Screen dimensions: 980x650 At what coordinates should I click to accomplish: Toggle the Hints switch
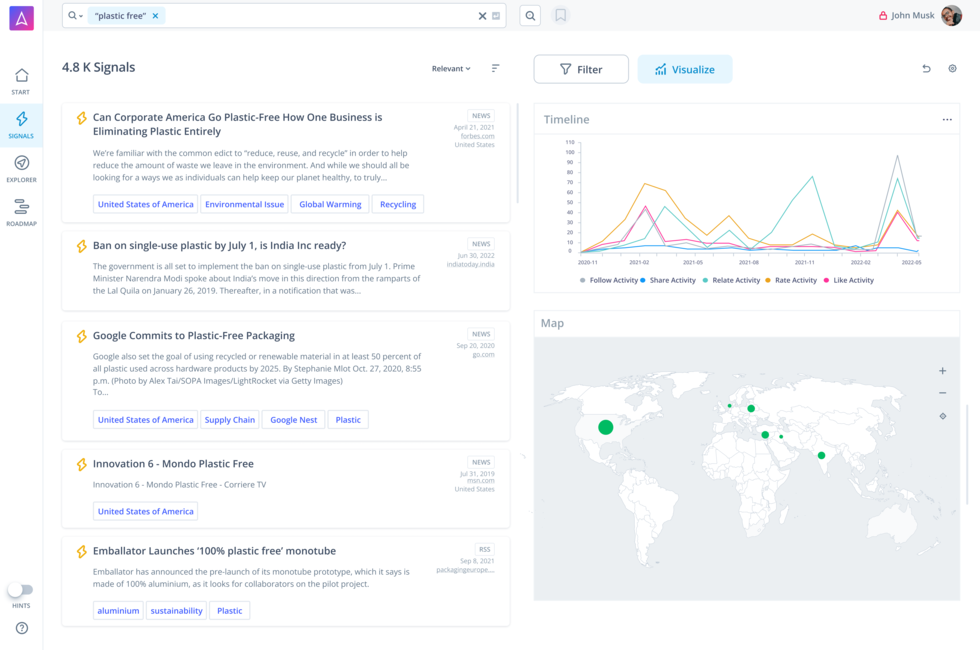click(21, 590)
